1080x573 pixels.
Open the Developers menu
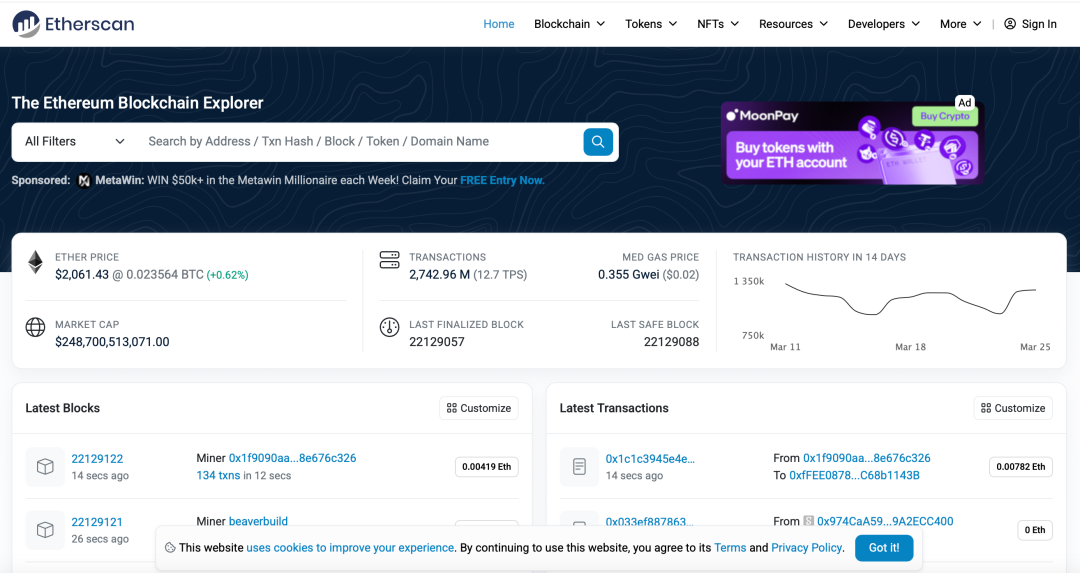coord(884,24)
